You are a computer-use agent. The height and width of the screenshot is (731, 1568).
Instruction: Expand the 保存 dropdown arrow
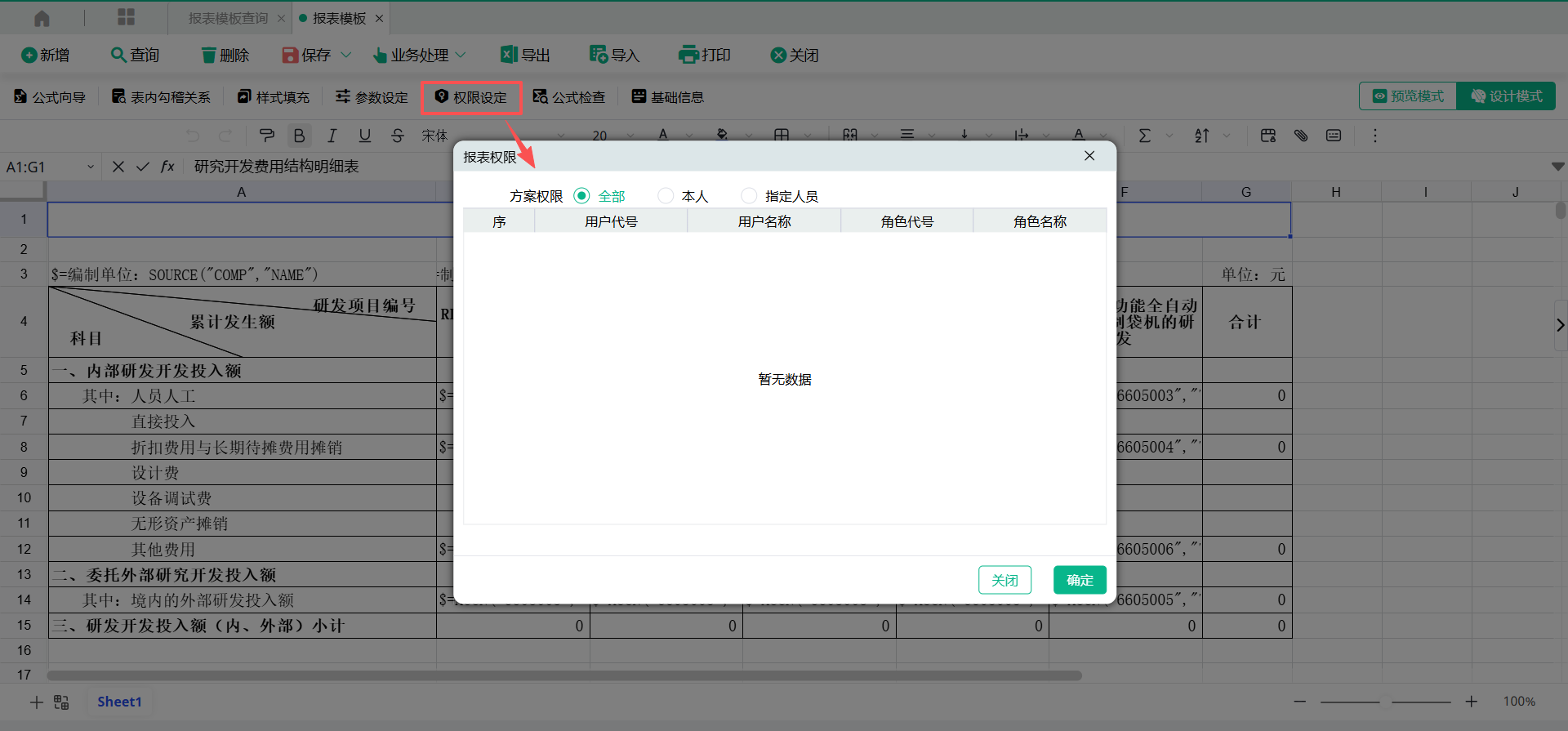pos(346,55)
